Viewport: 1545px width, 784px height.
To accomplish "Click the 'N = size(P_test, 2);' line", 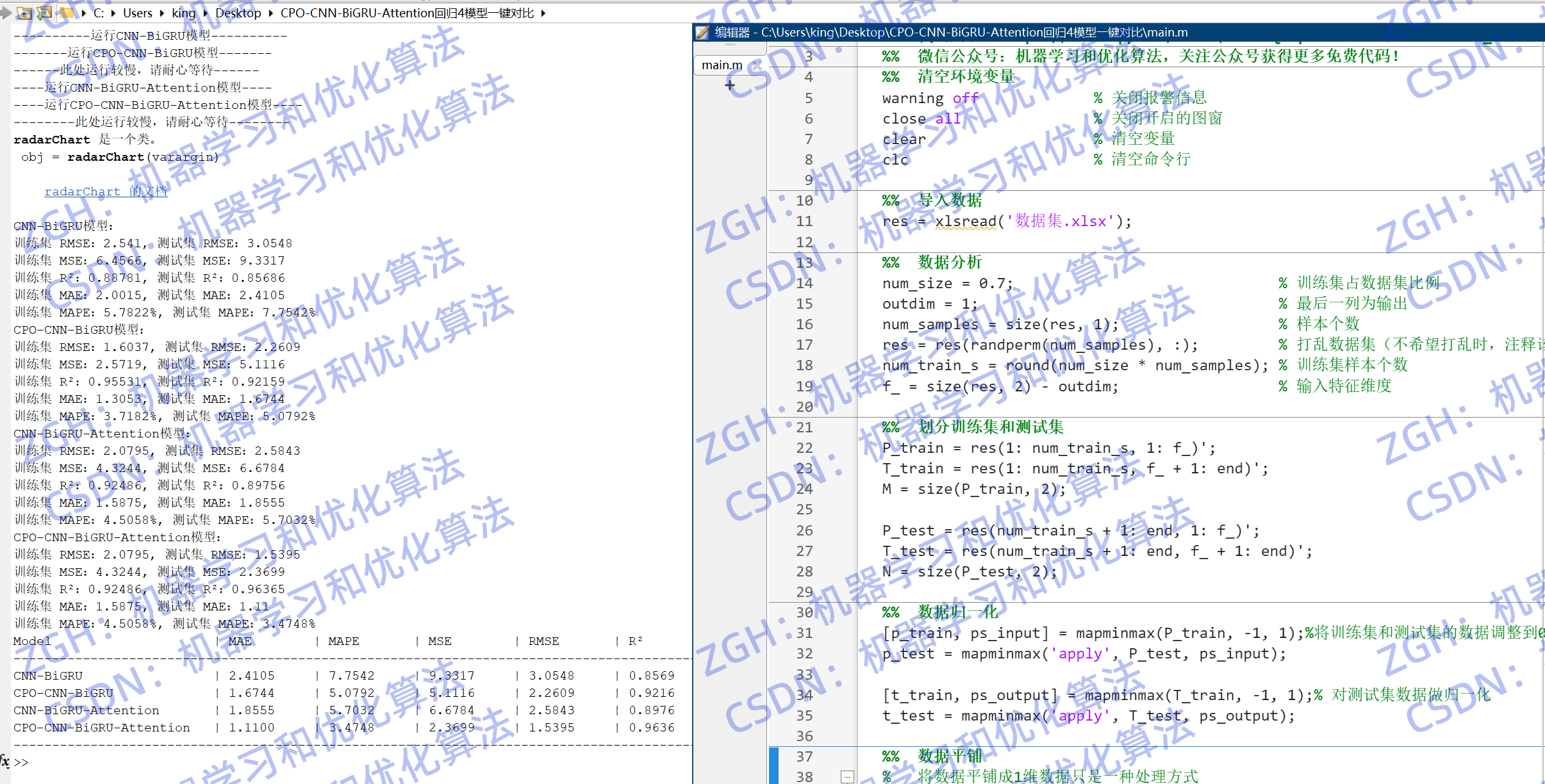I will 970,571.
